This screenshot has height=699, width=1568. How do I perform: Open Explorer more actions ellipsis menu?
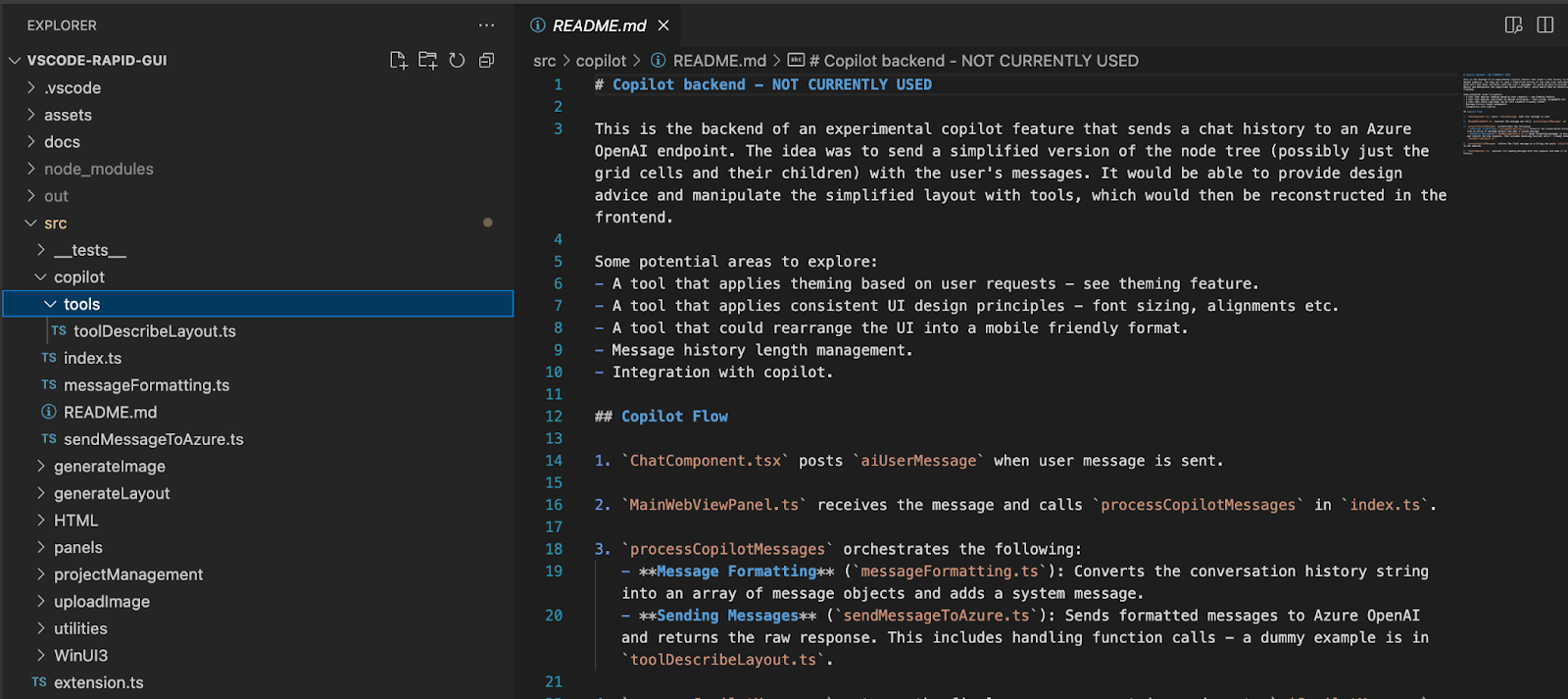[486, 25]
